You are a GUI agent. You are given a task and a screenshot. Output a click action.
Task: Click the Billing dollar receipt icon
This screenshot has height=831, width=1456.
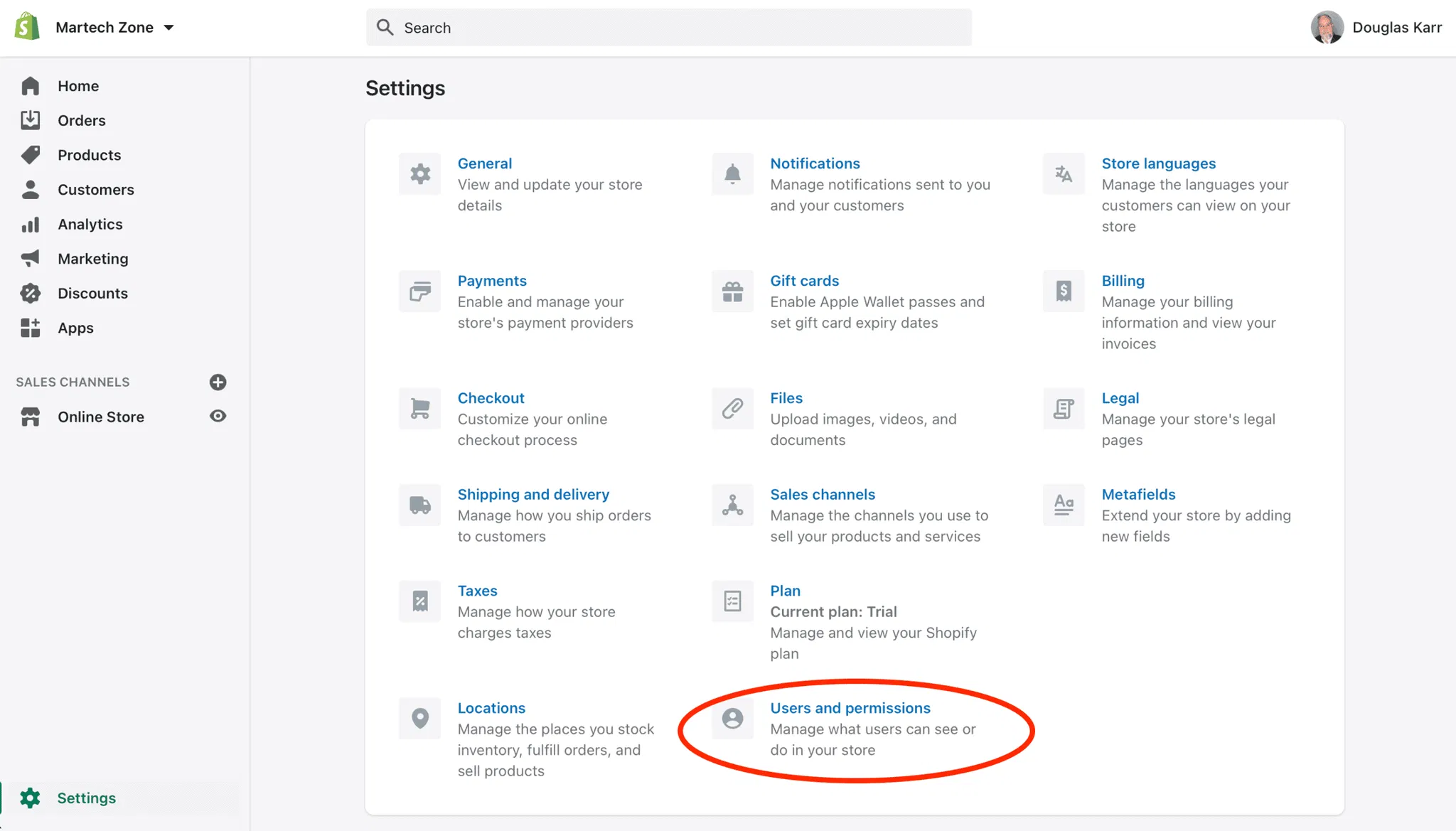[1064, 291]
